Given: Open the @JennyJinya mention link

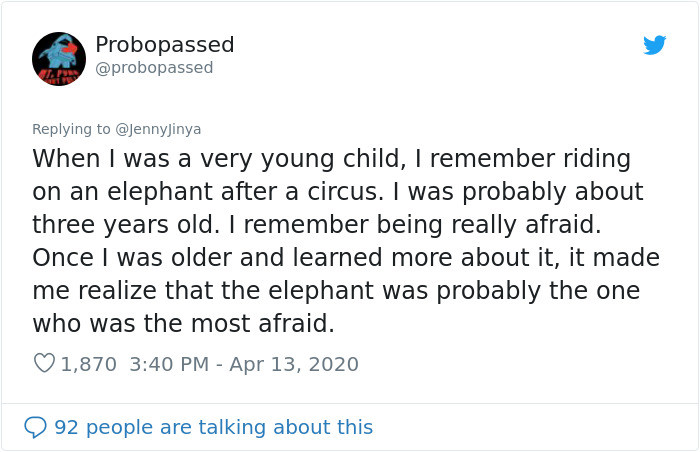Looking at the screenshot, I should point(158,129).
